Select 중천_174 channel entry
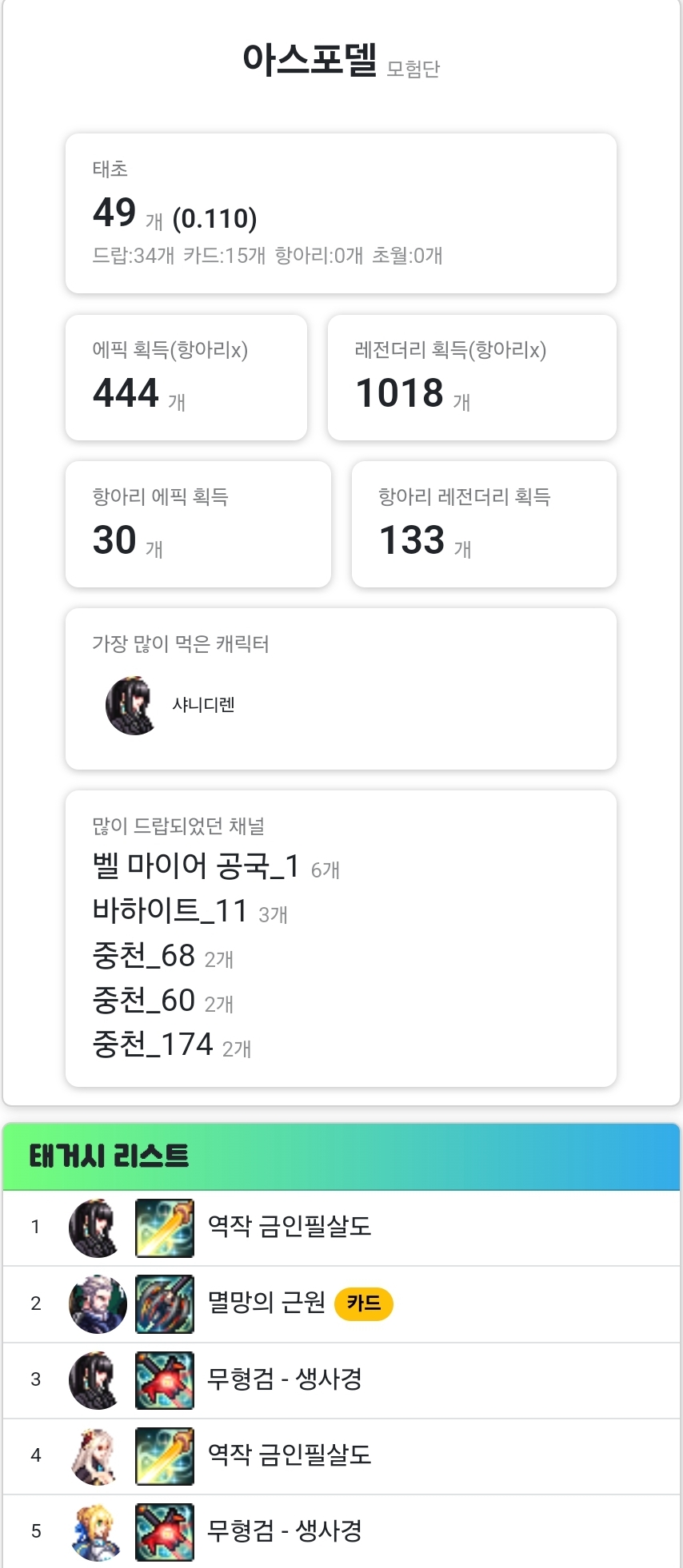This screenshot has height=1568, width=683. 153,1045
